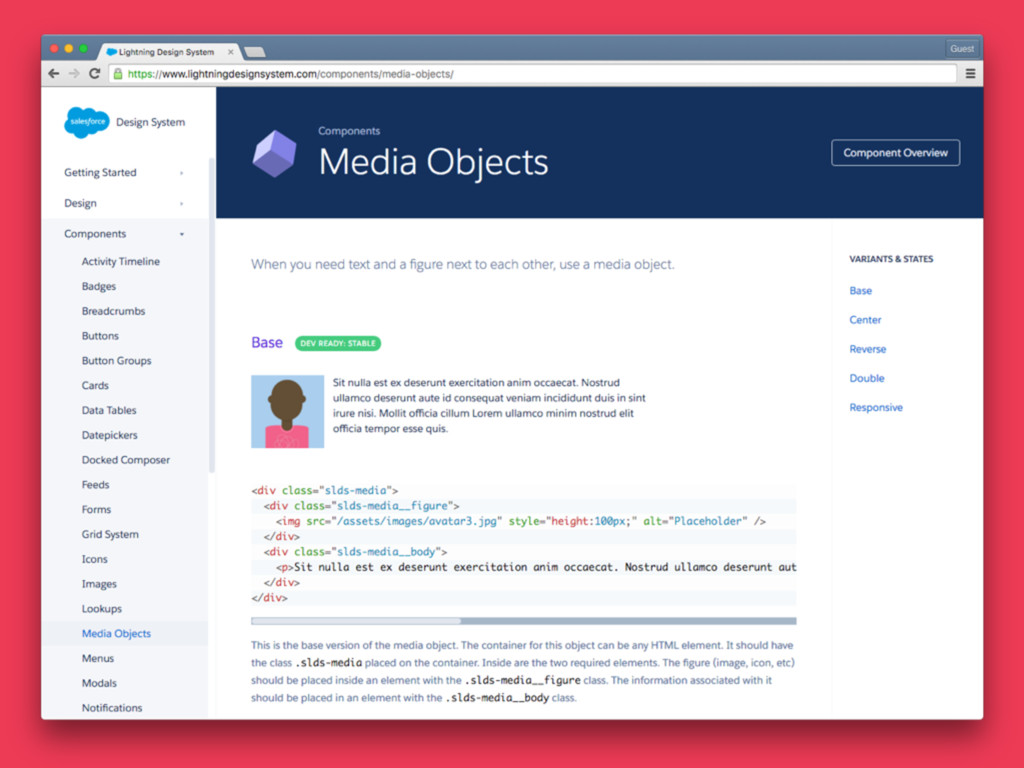The image size is (1024, 768).
Task: Open Feeds in sidebar
Action: pos(95,485)
